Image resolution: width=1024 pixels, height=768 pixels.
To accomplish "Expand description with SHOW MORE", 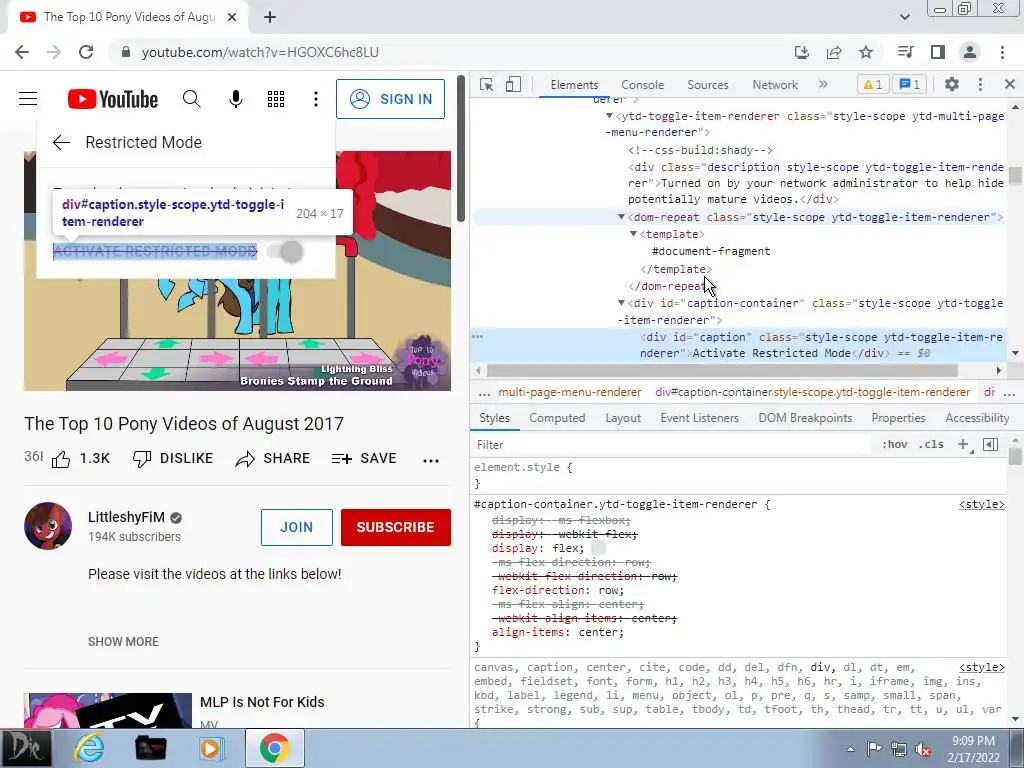I will point(123,642).
